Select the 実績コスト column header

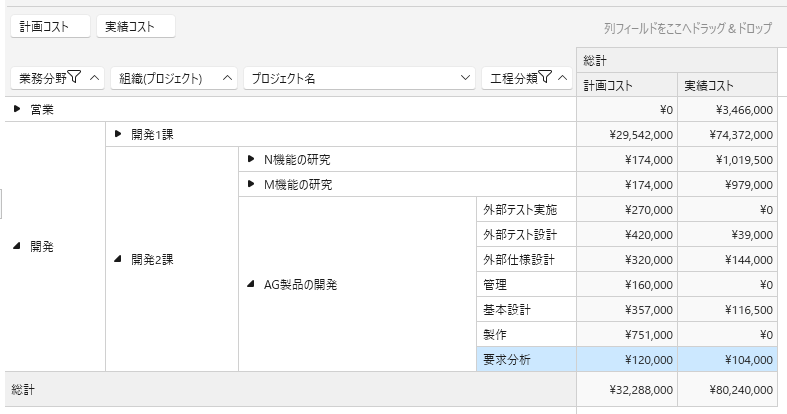727,85
